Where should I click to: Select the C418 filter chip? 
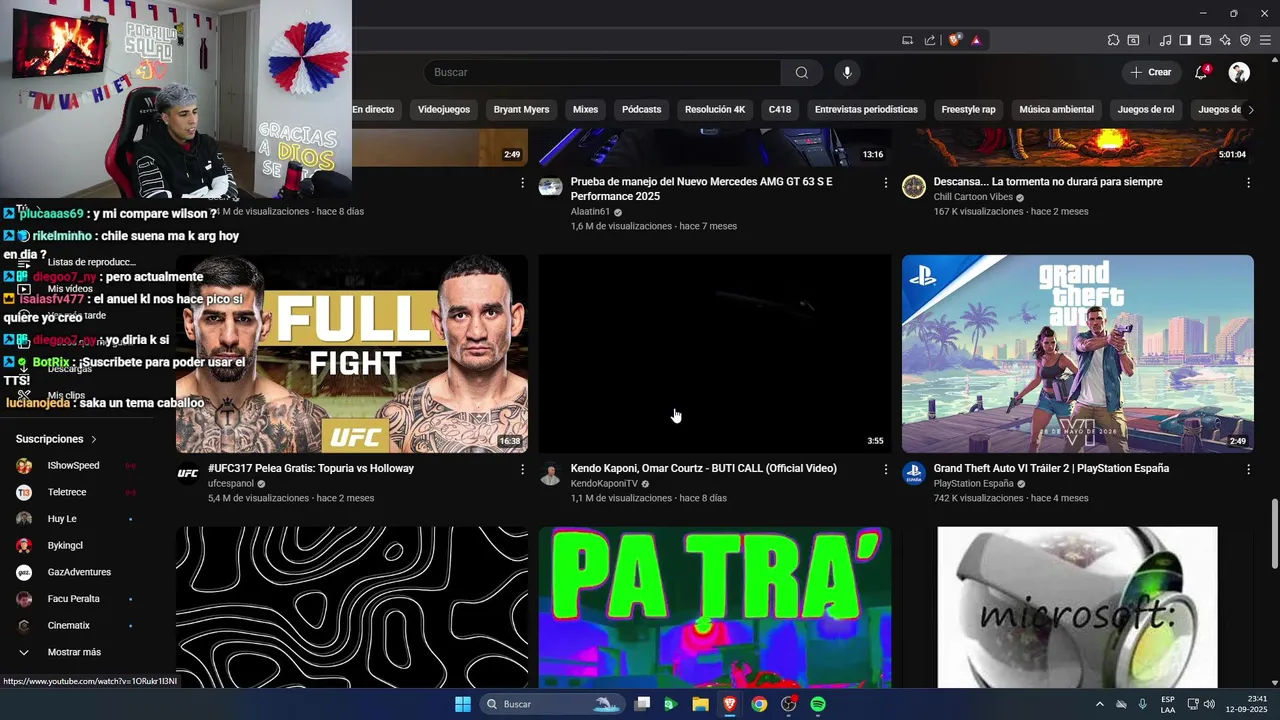tap(780, 109)
